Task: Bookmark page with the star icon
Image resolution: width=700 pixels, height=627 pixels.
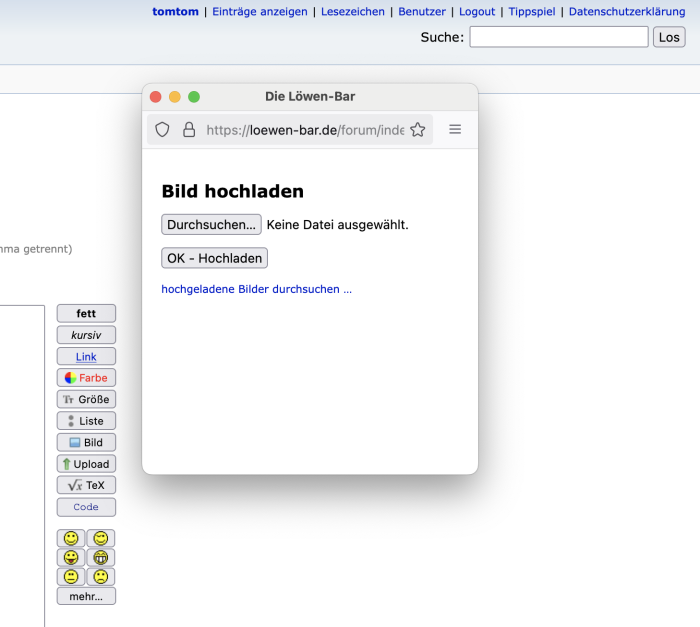Action: coord(418,130)
